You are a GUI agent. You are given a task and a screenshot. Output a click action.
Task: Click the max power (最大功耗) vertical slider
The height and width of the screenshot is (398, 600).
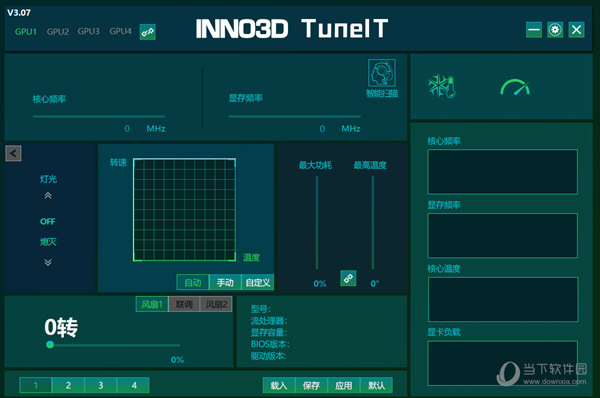[x=317, y=222]
